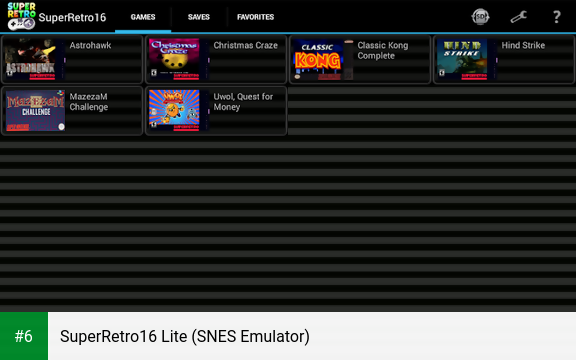Switch to the Games tab

[x=143, y=17]
